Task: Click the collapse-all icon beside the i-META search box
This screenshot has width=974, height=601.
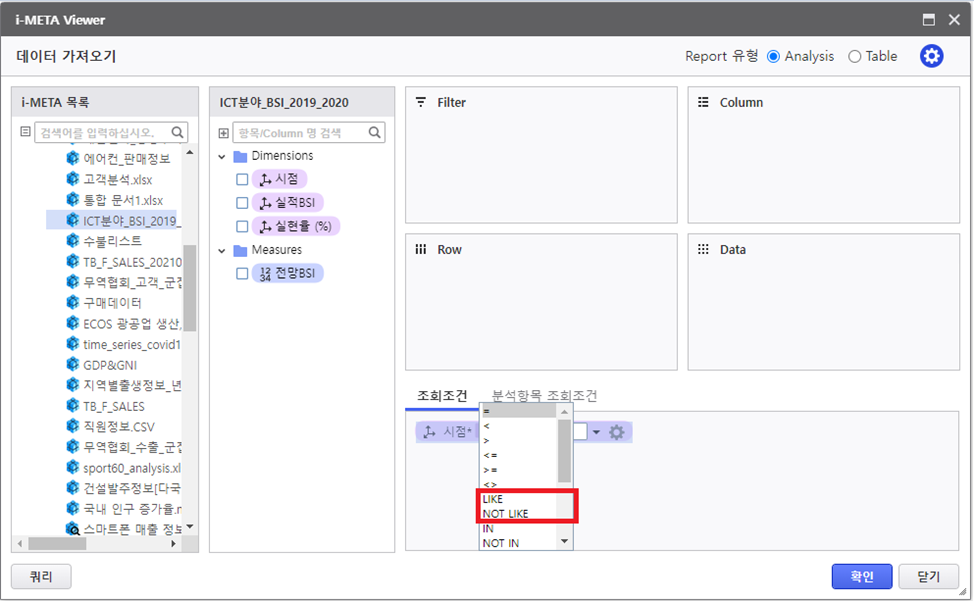Action: pyautogui.click(x=26, y=132)
